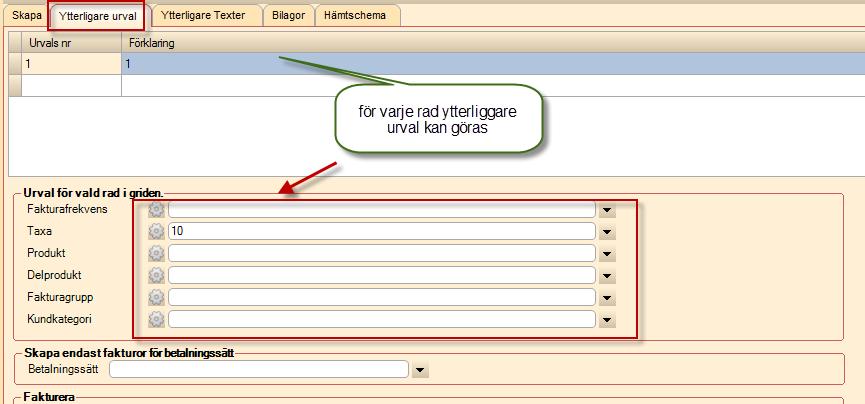
Task: Expand the Kundkategori dropdown arrow
Action: click(607, 320)
